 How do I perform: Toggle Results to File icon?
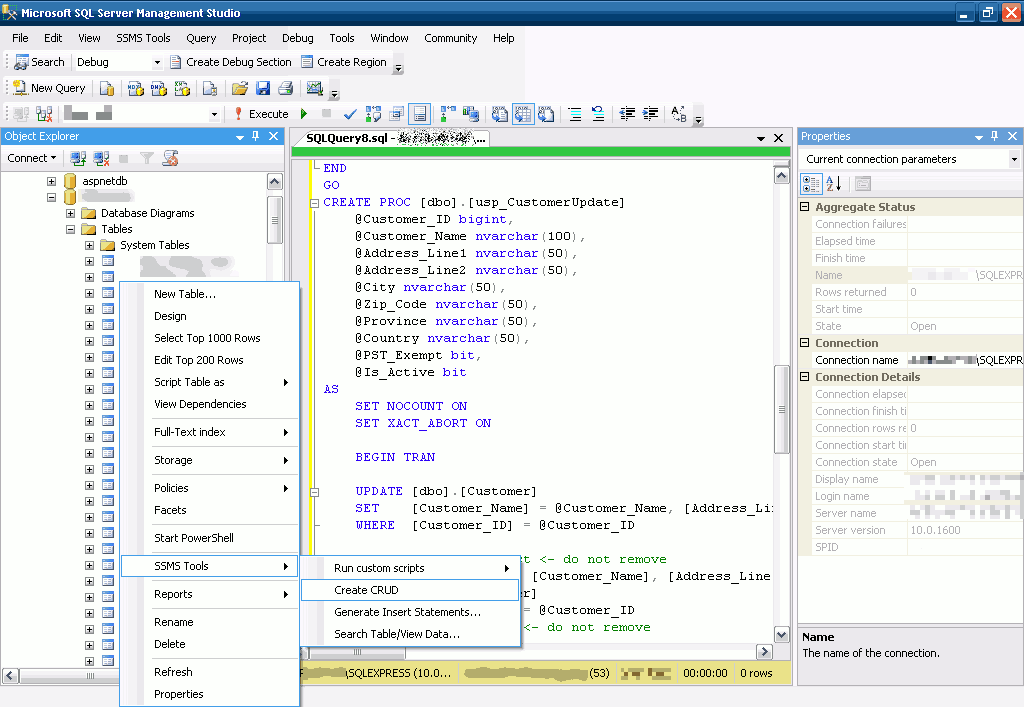546,114
